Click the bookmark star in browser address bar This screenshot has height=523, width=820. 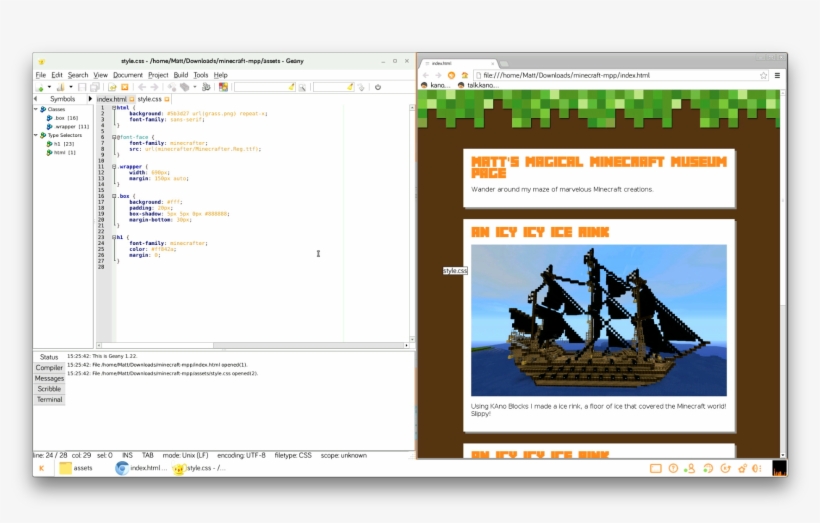[763, 75]
